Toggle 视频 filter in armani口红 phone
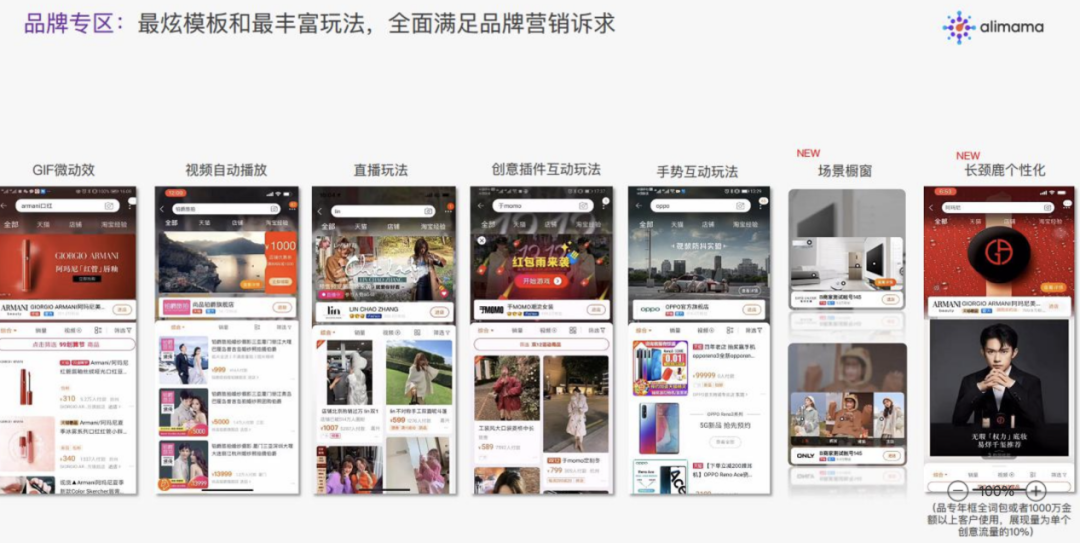 73,331
